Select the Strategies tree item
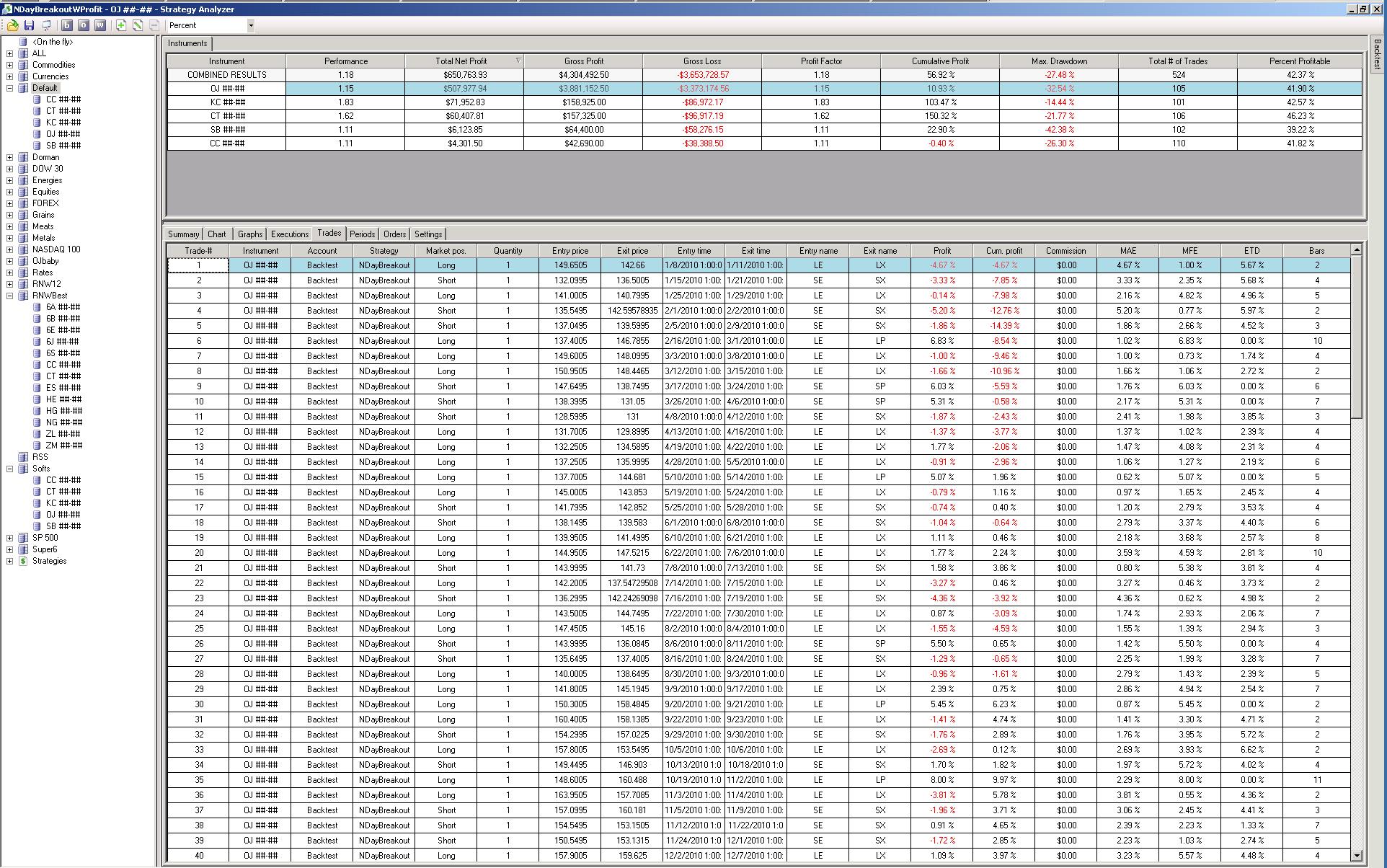The width and height of the screenshot is (1387, 868). pos(49,561)
